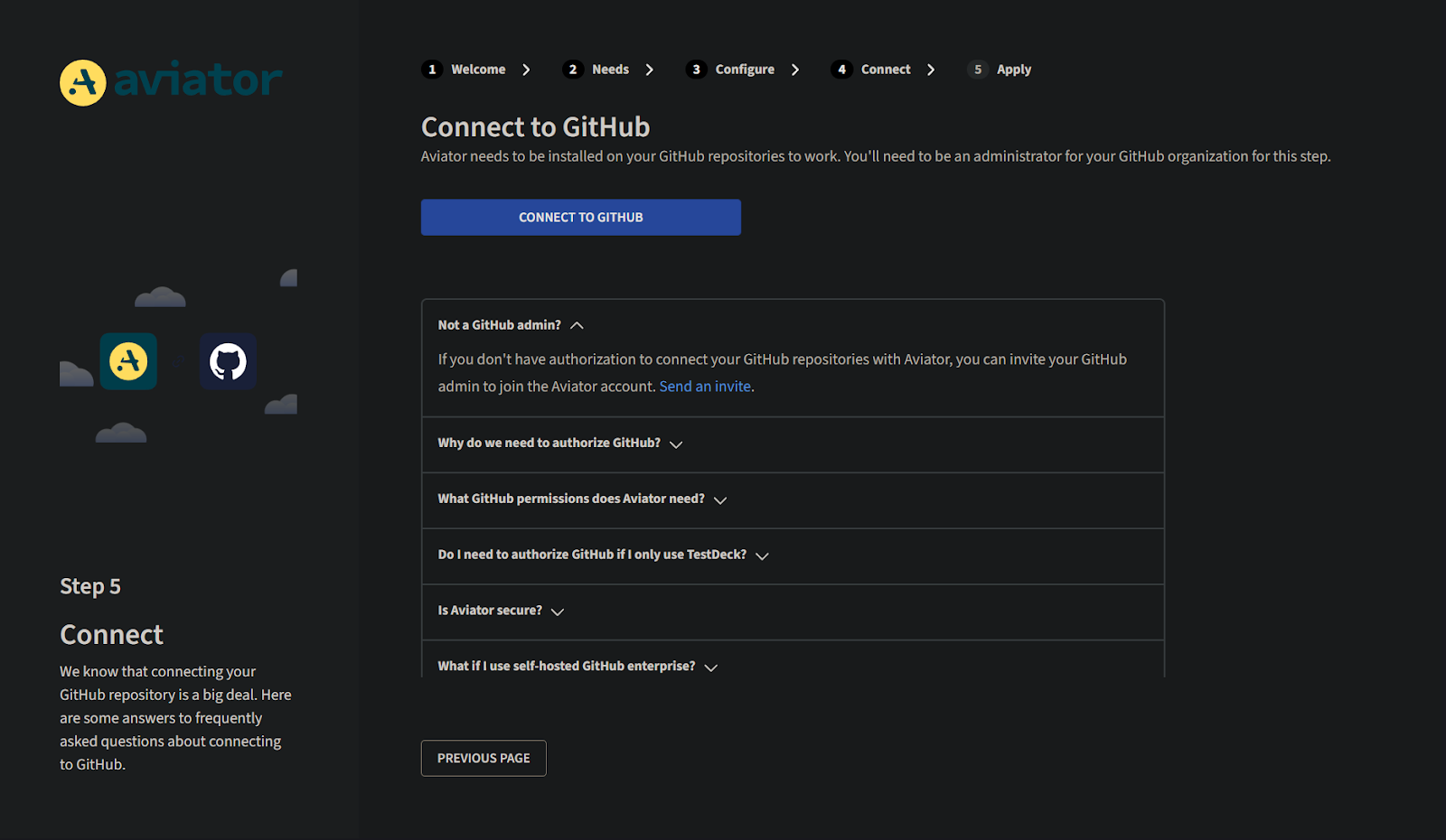Click the step 1 number badge
Viewport: 1446px width, 840px height.
[432, 70]
